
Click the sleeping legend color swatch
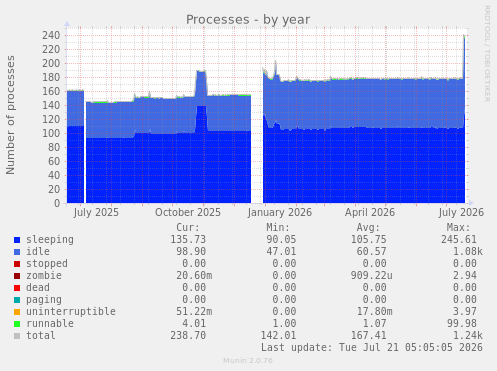[x=17, y=240]
